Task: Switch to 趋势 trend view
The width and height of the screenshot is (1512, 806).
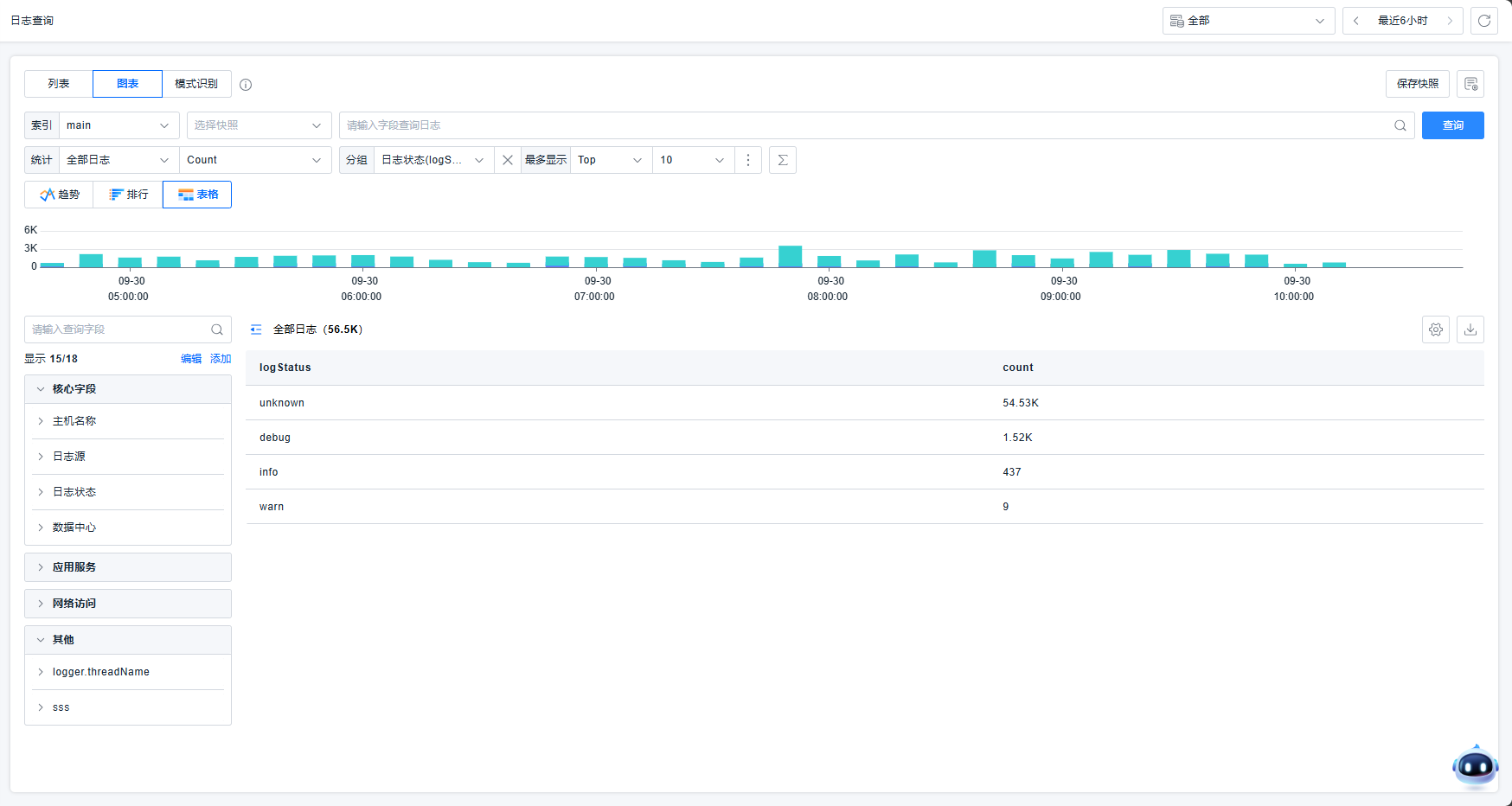Action: click(x=59, y=195)
